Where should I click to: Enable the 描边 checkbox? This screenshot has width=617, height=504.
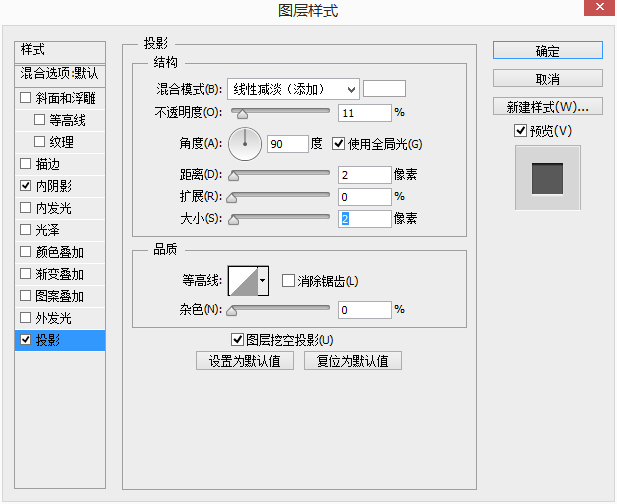tap(26, 164)
